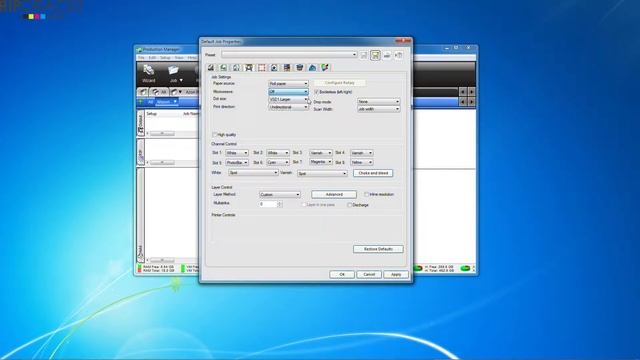Open the Dot size dropdown

point(288,99)
